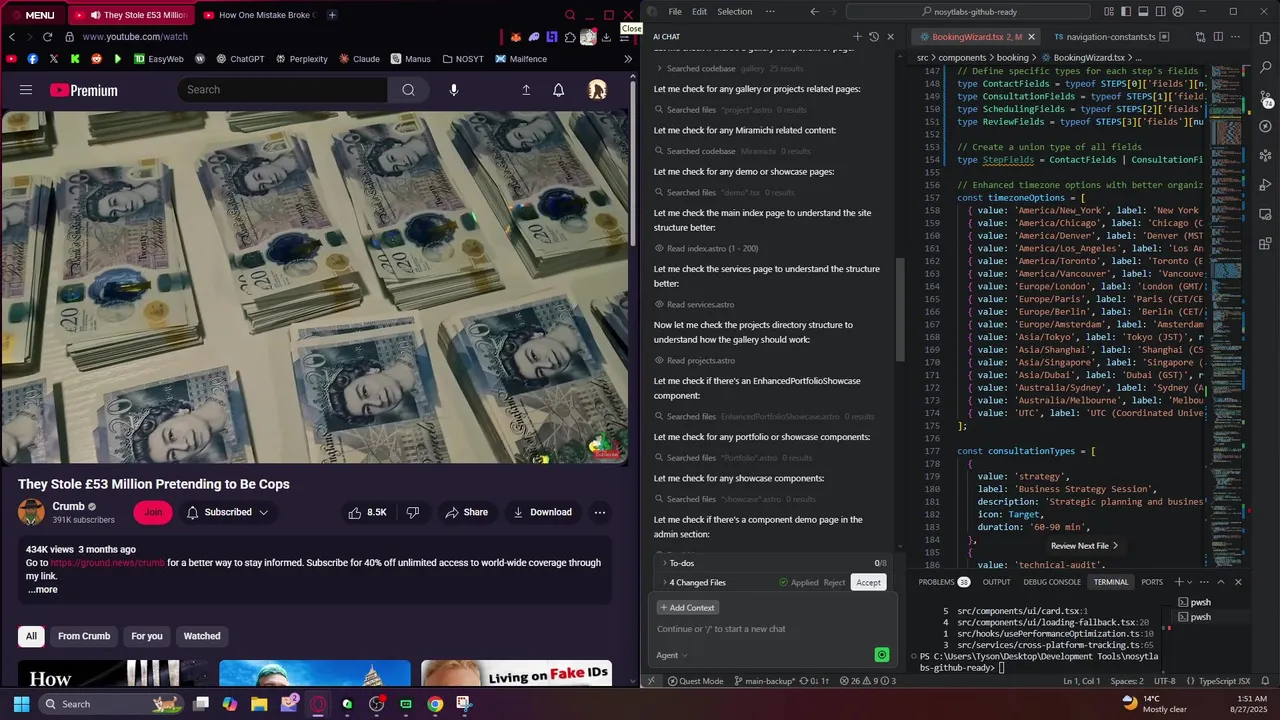Toggle Subscribed notification state for Crumb
Image resolution: width=1280 pixels, height=720 pixels.
(x=228, y=512)
